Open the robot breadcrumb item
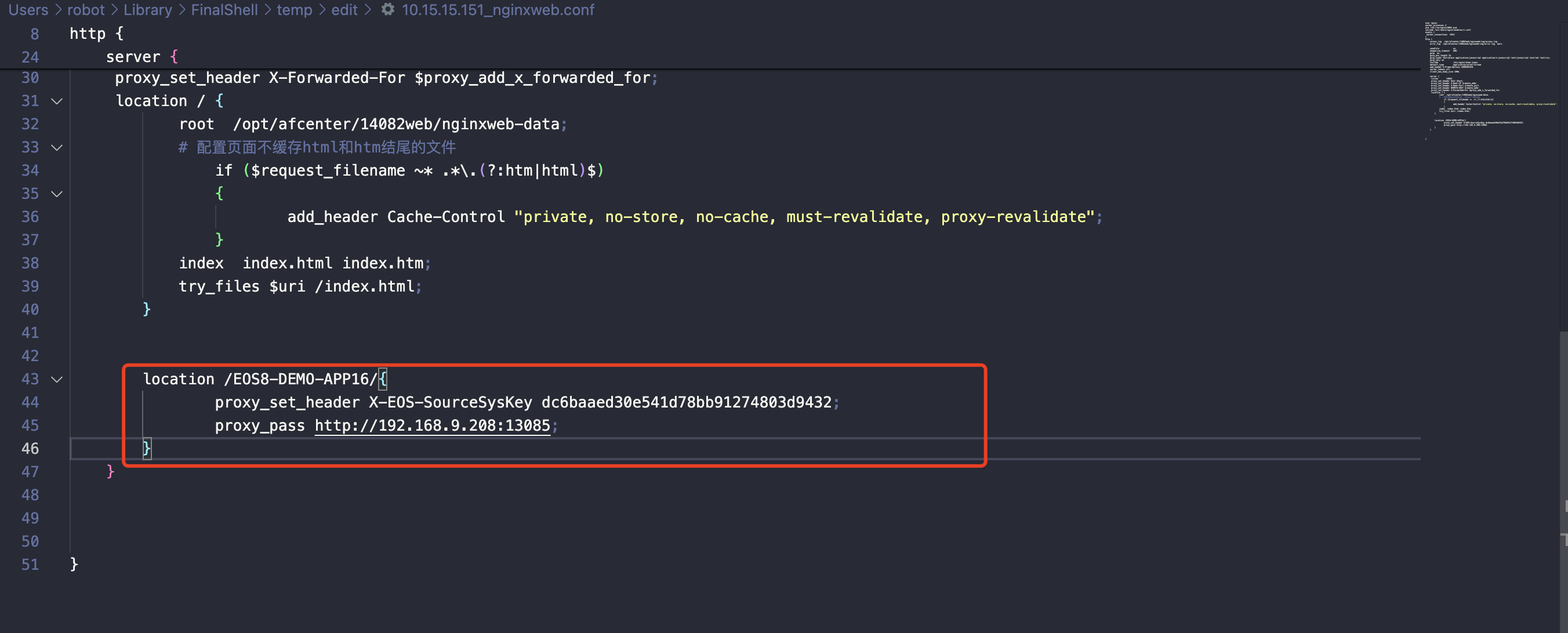 (x=85, y=10)
